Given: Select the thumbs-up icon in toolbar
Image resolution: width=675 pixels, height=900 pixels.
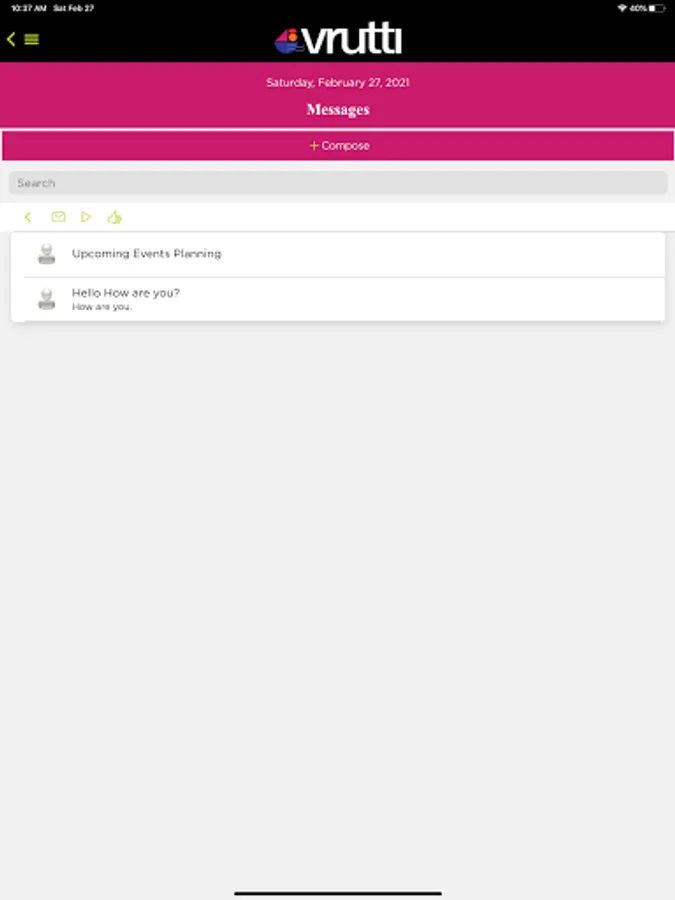Looking at the screenshot, I should tap(114, 217).
